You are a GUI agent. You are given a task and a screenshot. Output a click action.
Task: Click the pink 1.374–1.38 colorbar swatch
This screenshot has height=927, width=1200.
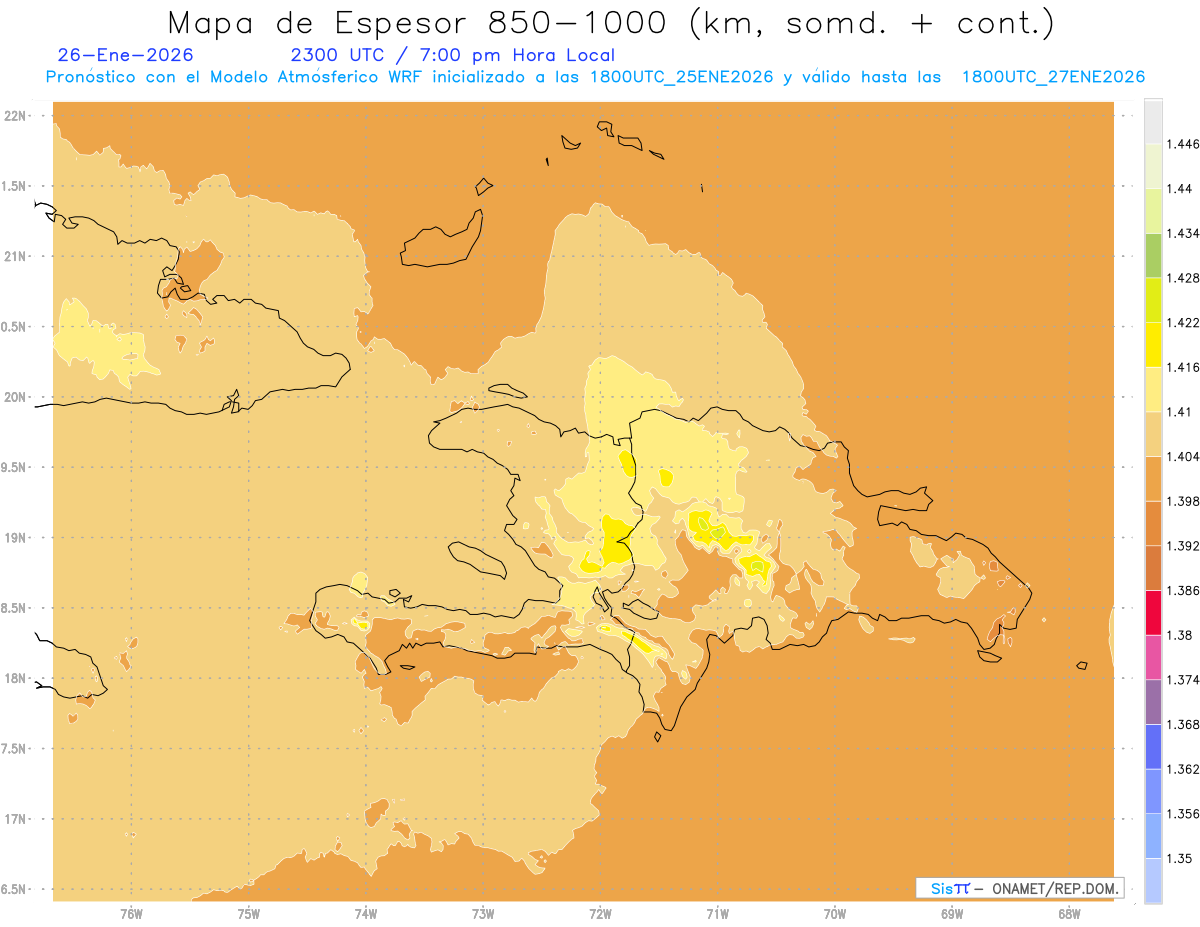click(1153, 657)
